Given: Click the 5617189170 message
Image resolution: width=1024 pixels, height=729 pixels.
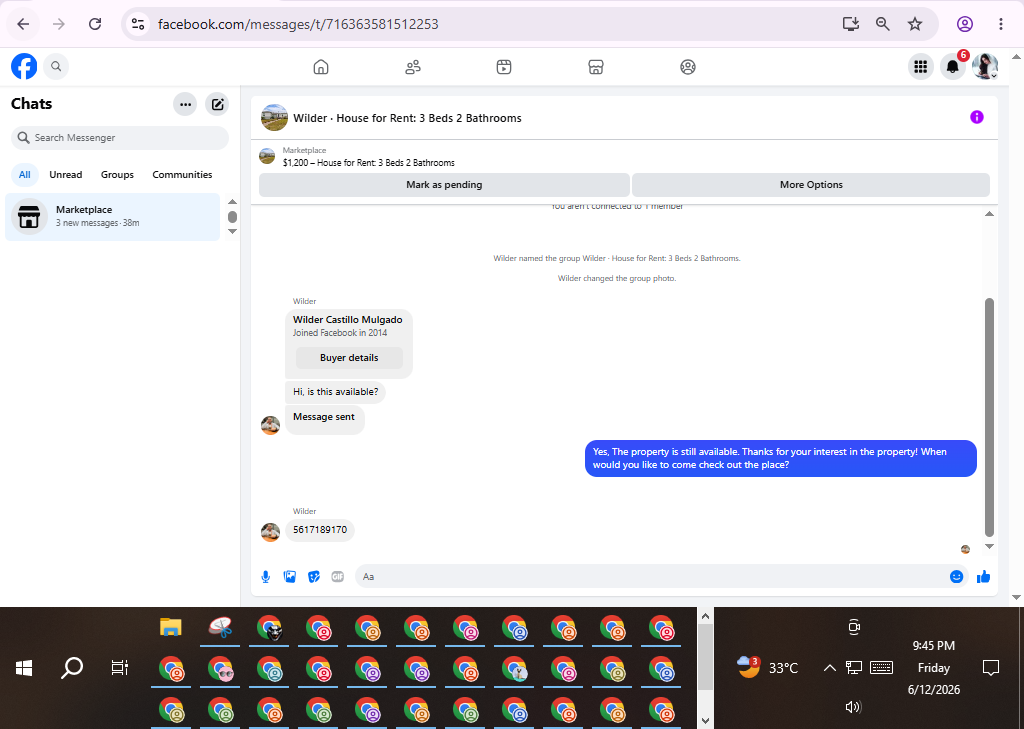Looking at the screenshot, I should point(320,530).
